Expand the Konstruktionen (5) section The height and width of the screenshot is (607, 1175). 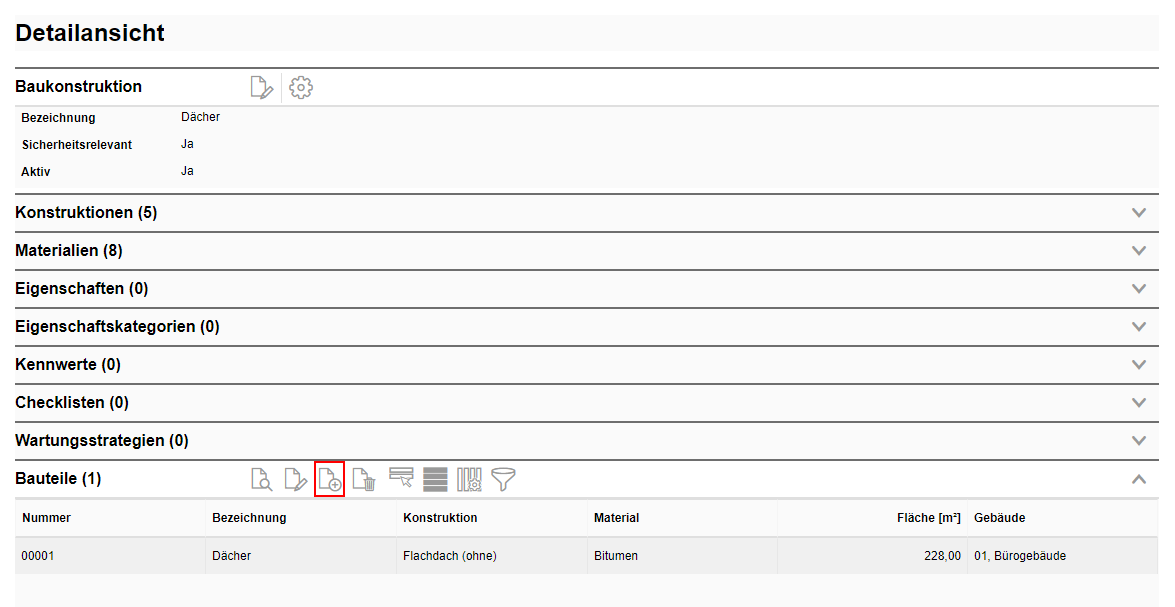pyautogui.click(x=1138, y=213)
